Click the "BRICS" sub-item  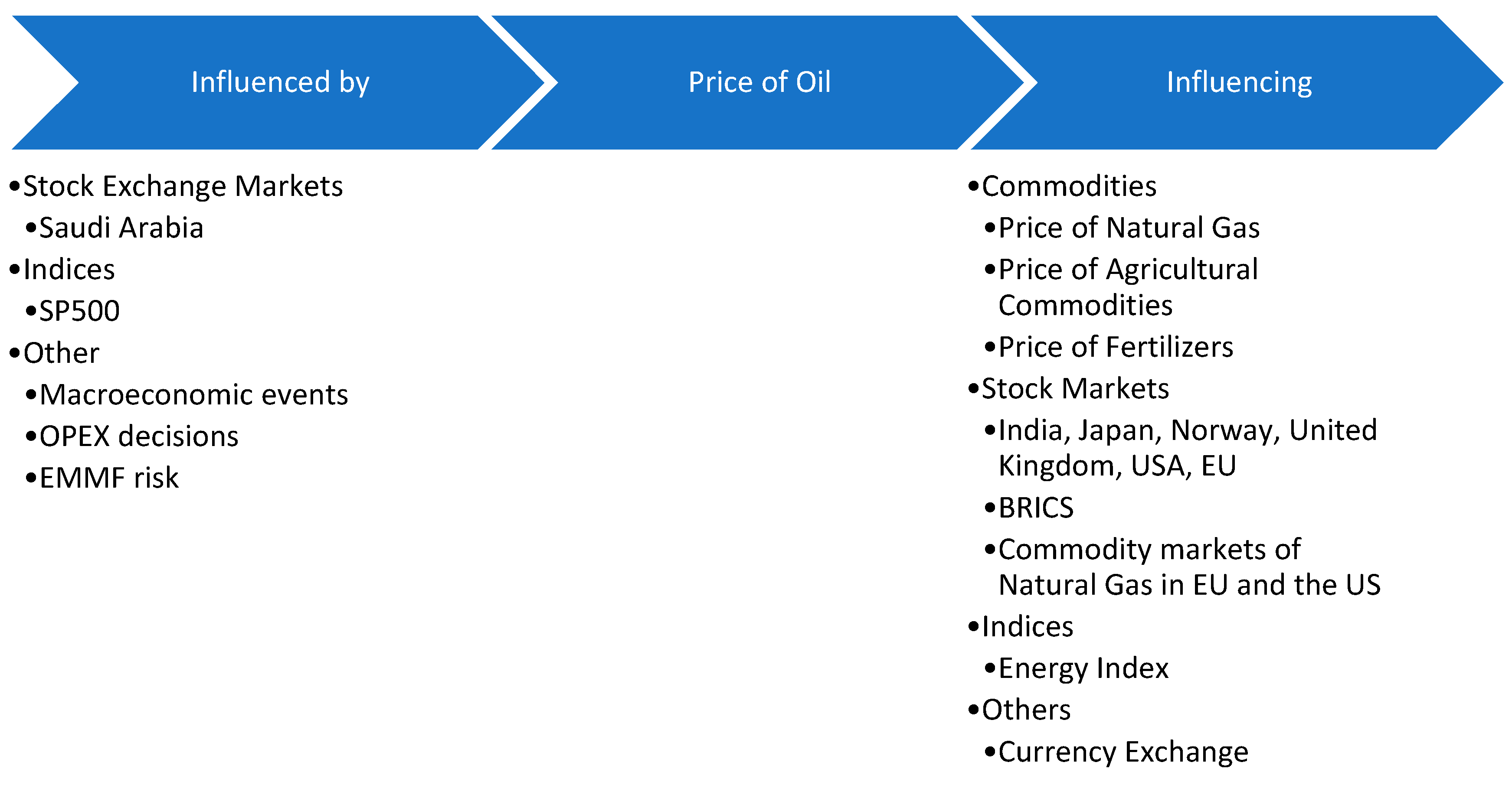click(1036, 508)
